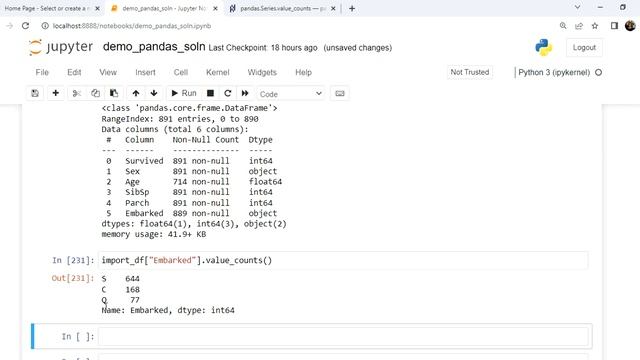The width and height of the screenshot is (640, 360).
Task: Click the 'memory usage: 41.9+ KB' text
Action: pyautogui.click(x=154, y=234)
